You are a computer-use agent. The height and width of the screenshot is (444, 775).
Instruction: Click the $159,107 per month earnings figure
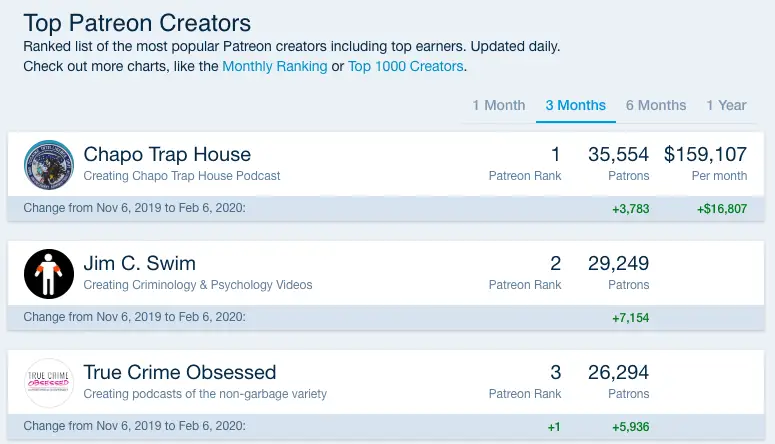pos(705,154)
